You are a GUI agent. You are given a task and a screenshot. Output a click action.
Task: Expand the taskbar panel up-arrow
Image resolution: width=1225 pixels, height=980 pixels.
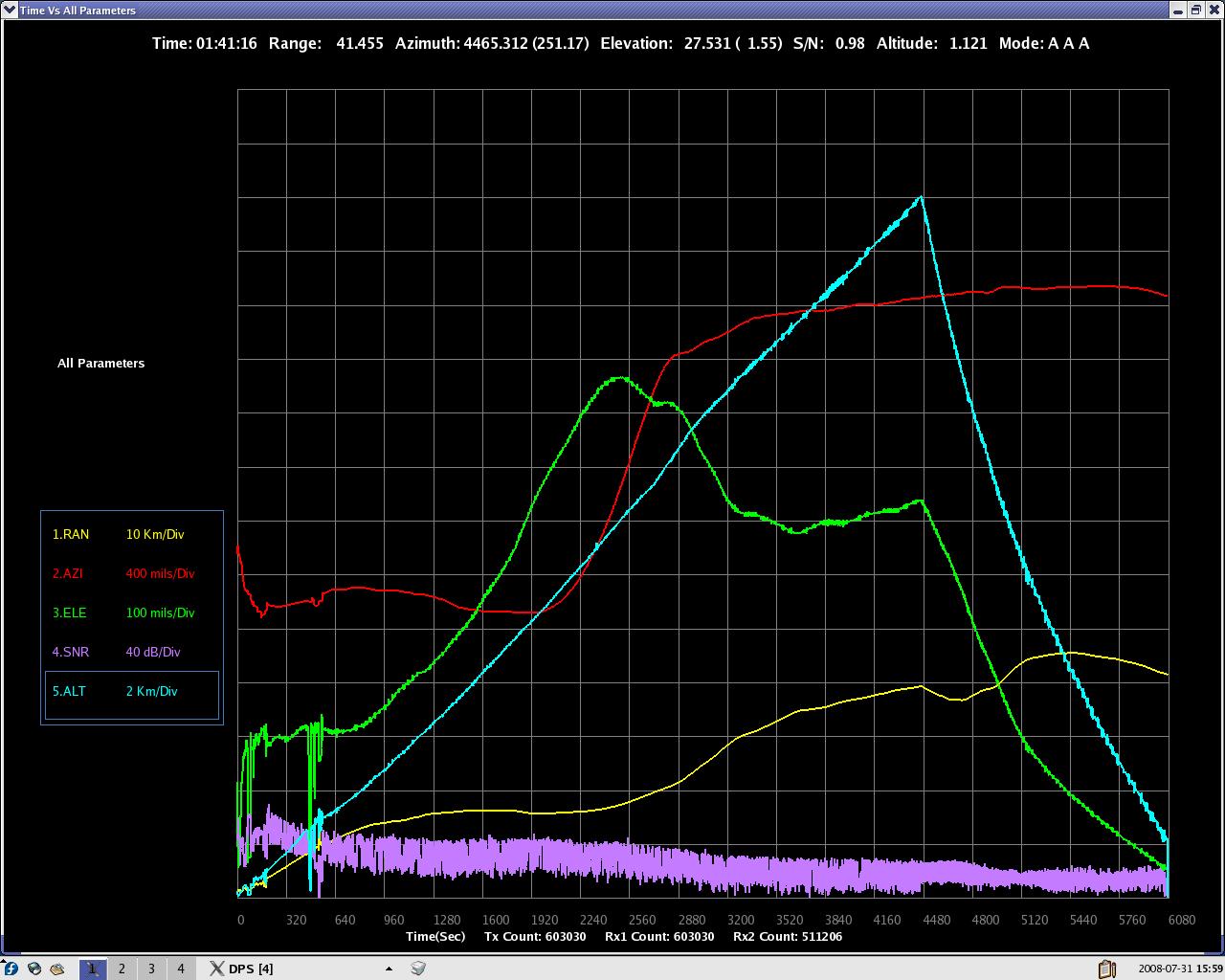click(389, 969)
